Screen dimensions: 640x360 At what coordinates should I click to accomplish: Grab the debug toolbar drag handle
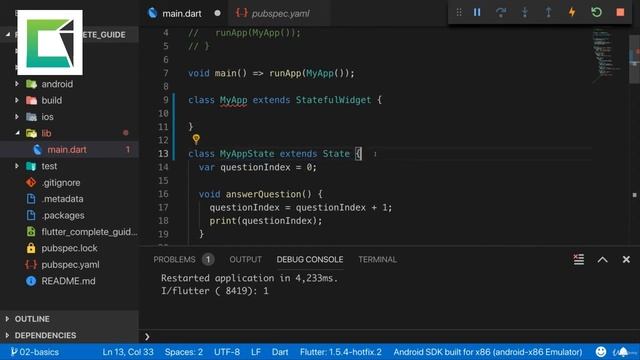tap(459, 12)
